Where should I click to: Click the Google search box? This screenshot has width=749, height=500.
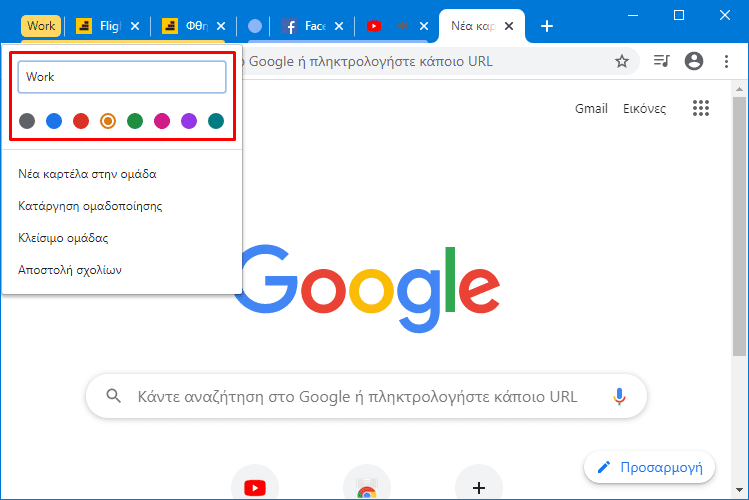[366, 396]
